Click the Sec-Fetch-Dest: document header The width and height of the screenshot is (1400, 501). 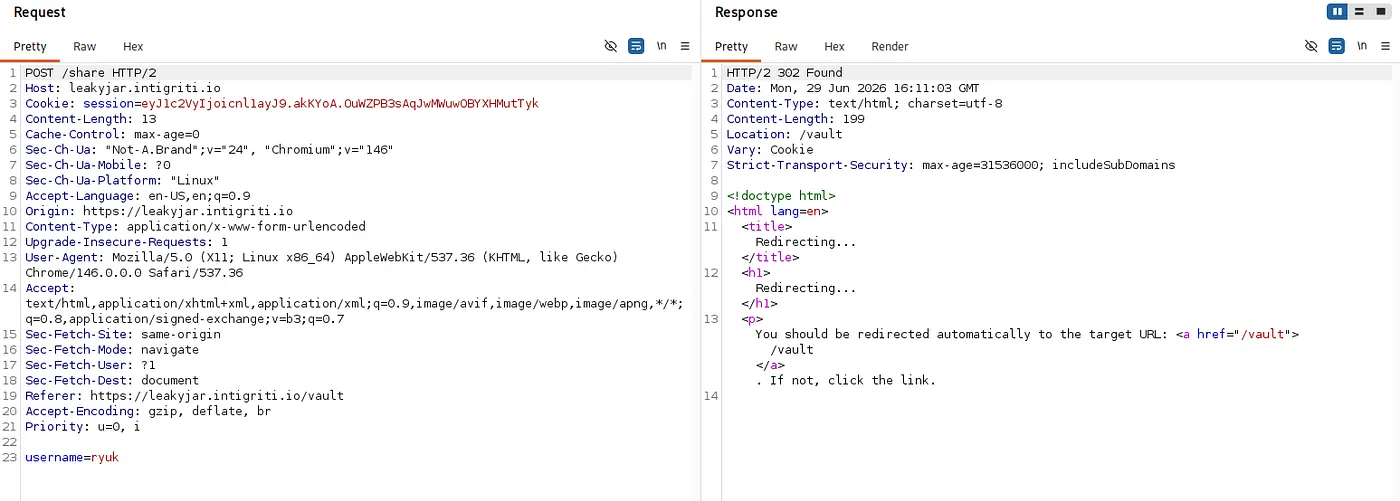point(112,380)
